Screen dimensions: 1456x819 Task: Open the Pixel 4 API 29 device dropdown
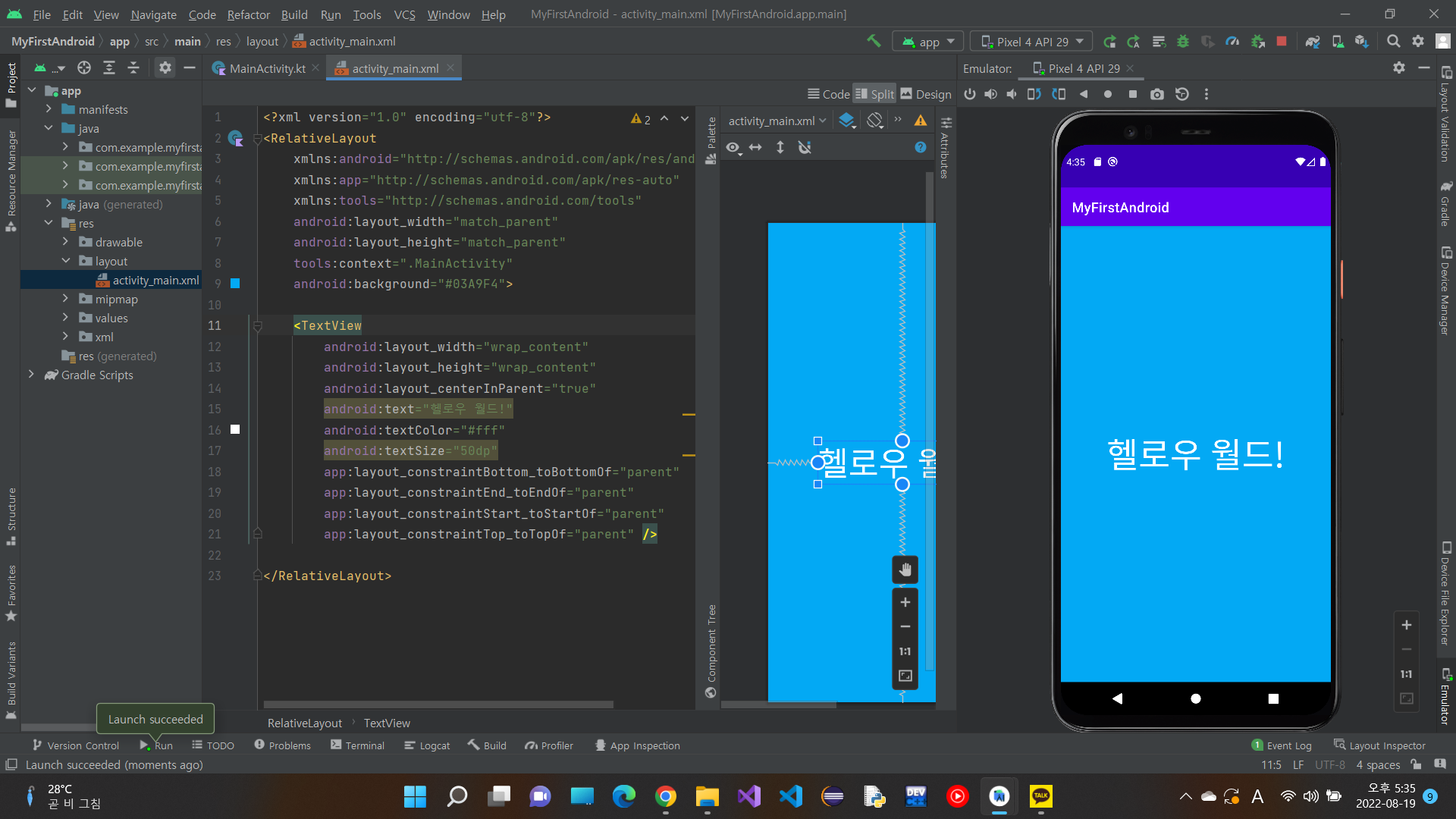[1033, 42]
